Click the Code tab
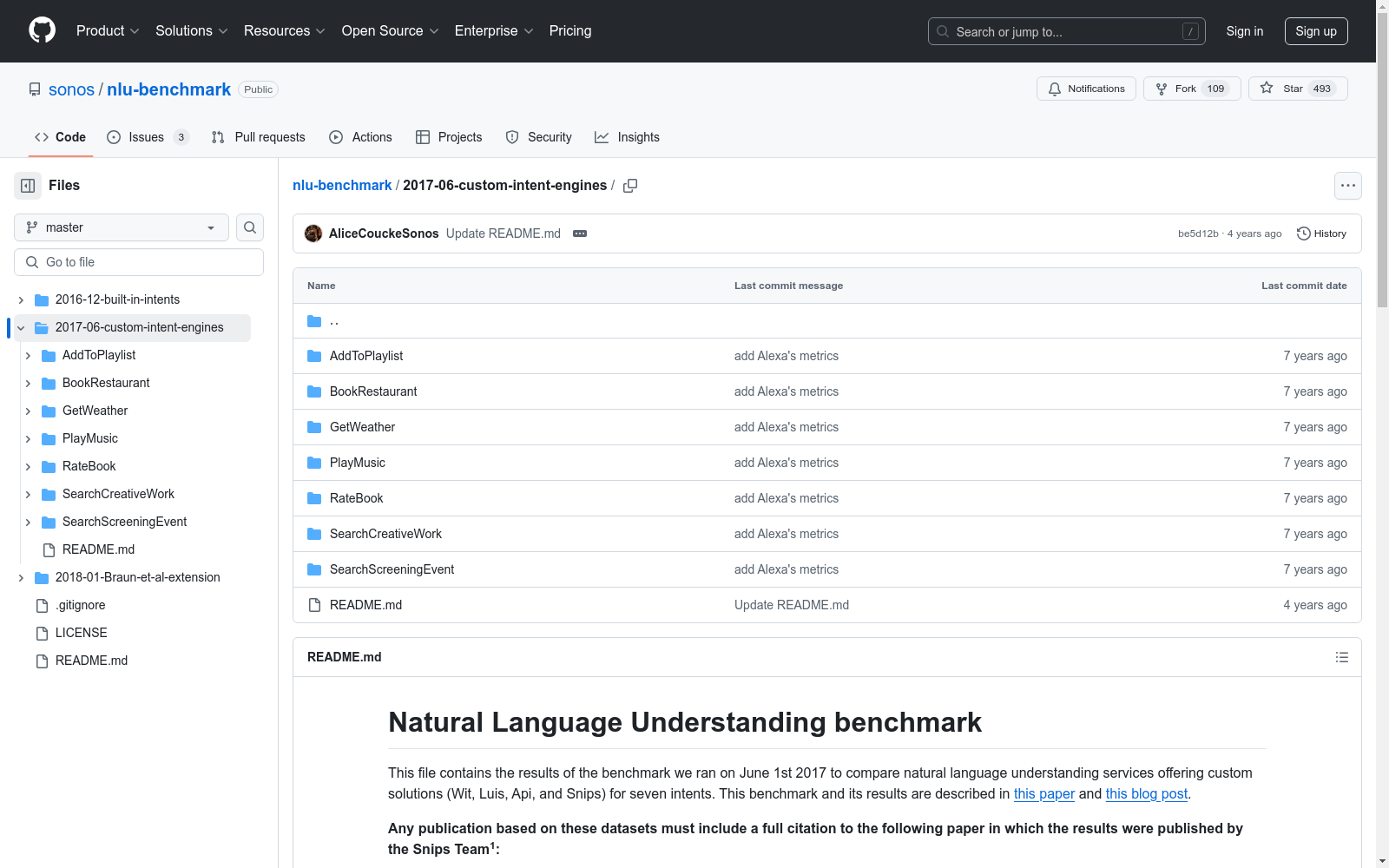 point(61,137)
